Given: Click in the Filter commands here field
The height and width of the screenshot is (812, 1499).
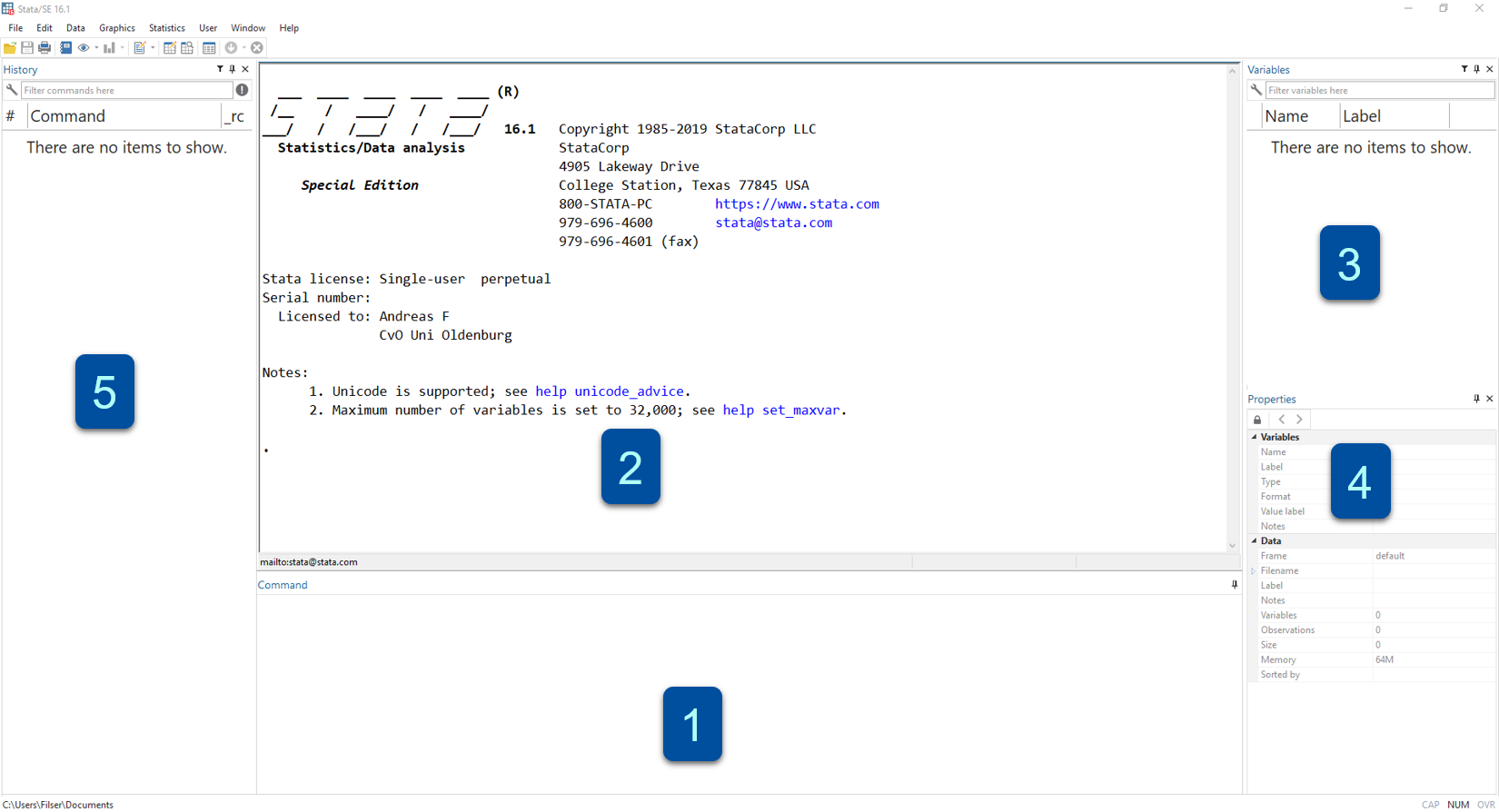Looking at the screenshot, I should 127,90.
